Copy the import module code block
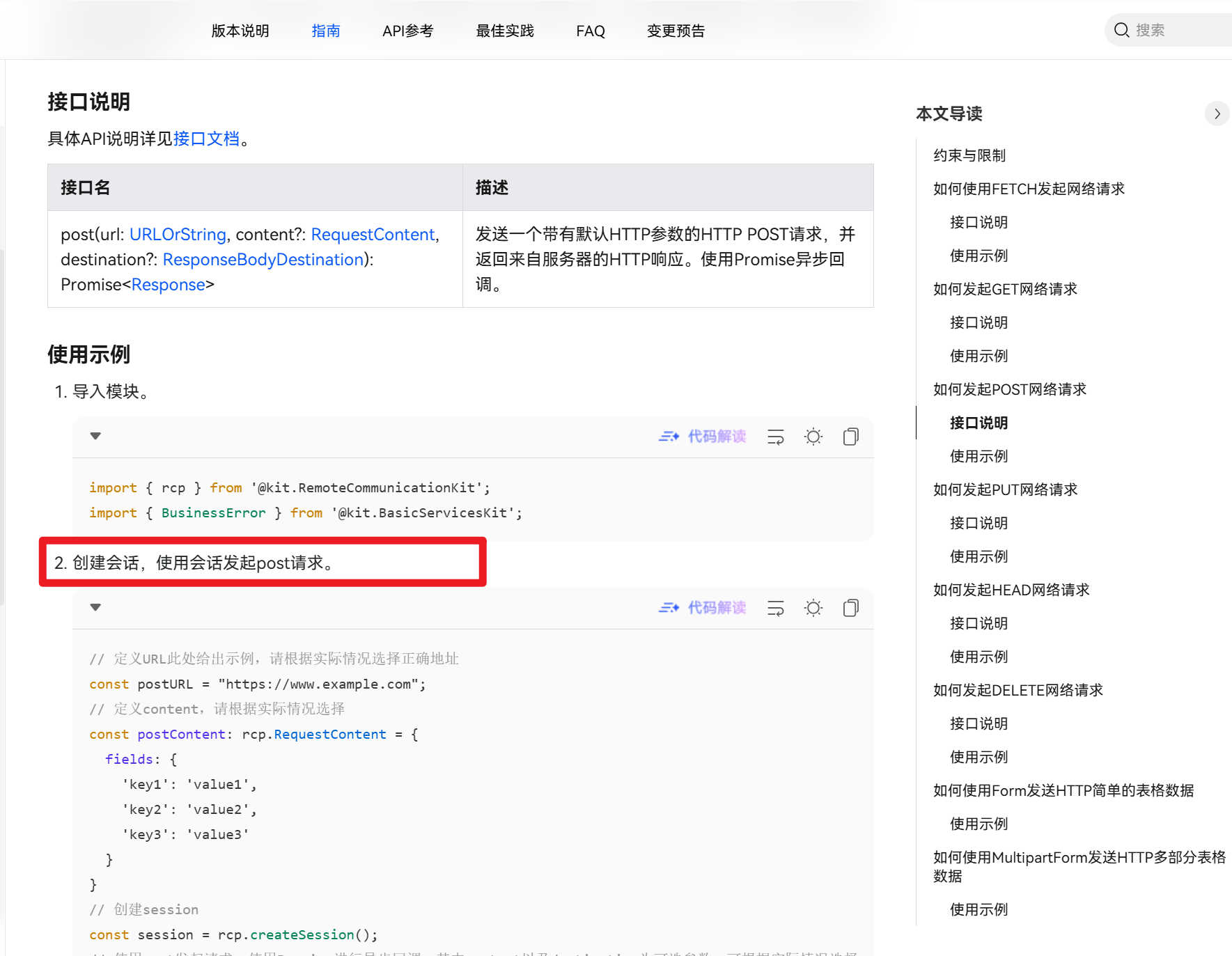 (x=850, y=437)
